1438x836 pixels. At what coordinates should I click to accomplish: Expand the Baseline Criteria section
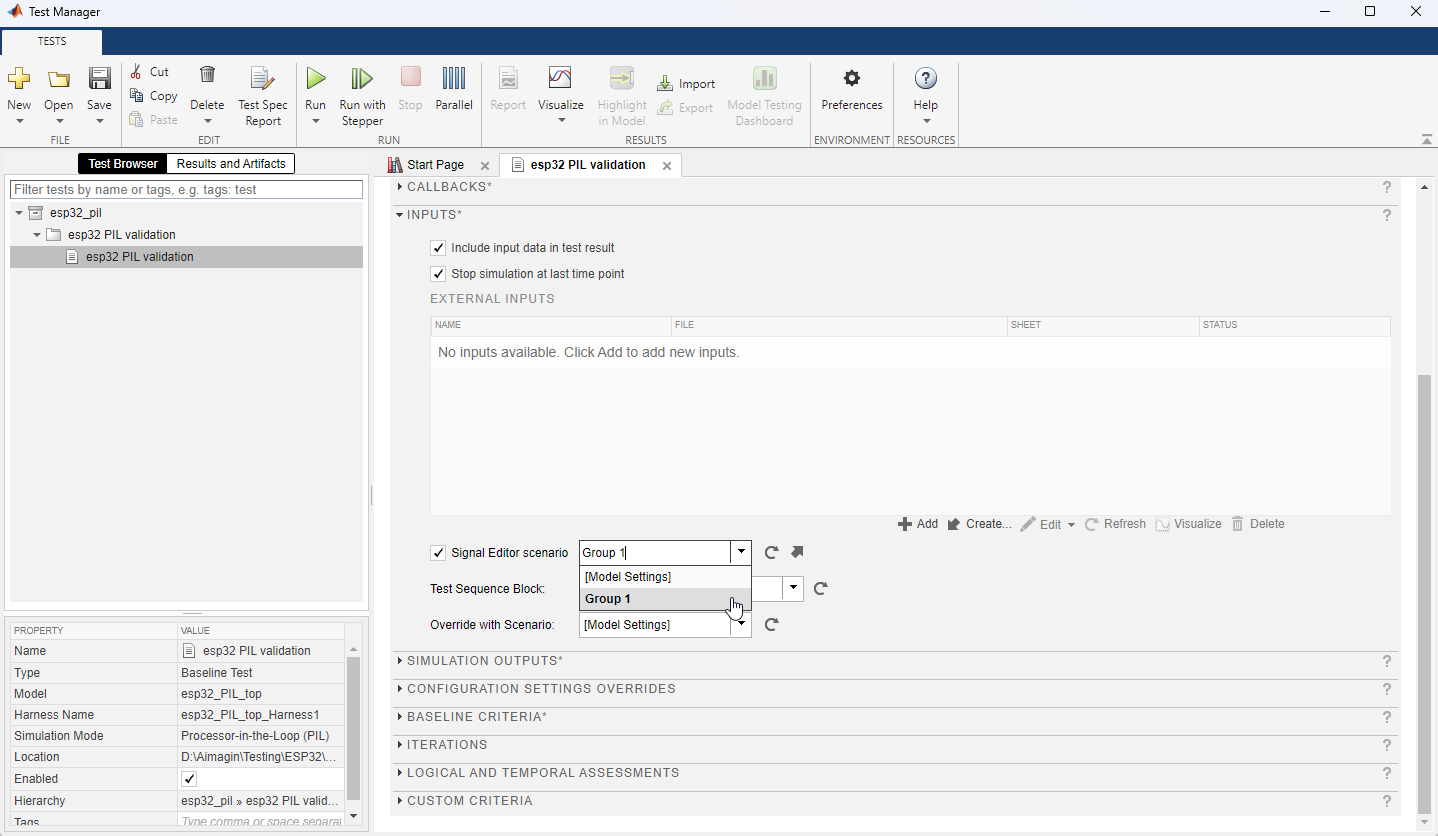coord(400,717)
